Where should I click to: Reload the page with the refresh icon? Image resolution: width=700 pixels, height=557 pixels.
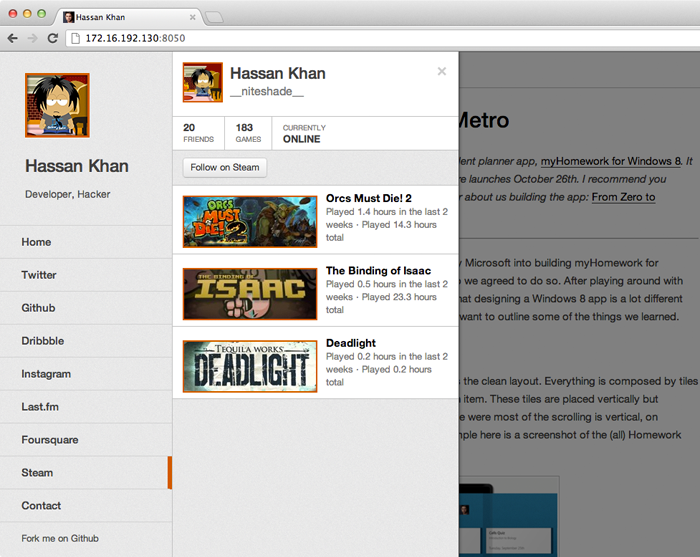(x=53, y=38)
